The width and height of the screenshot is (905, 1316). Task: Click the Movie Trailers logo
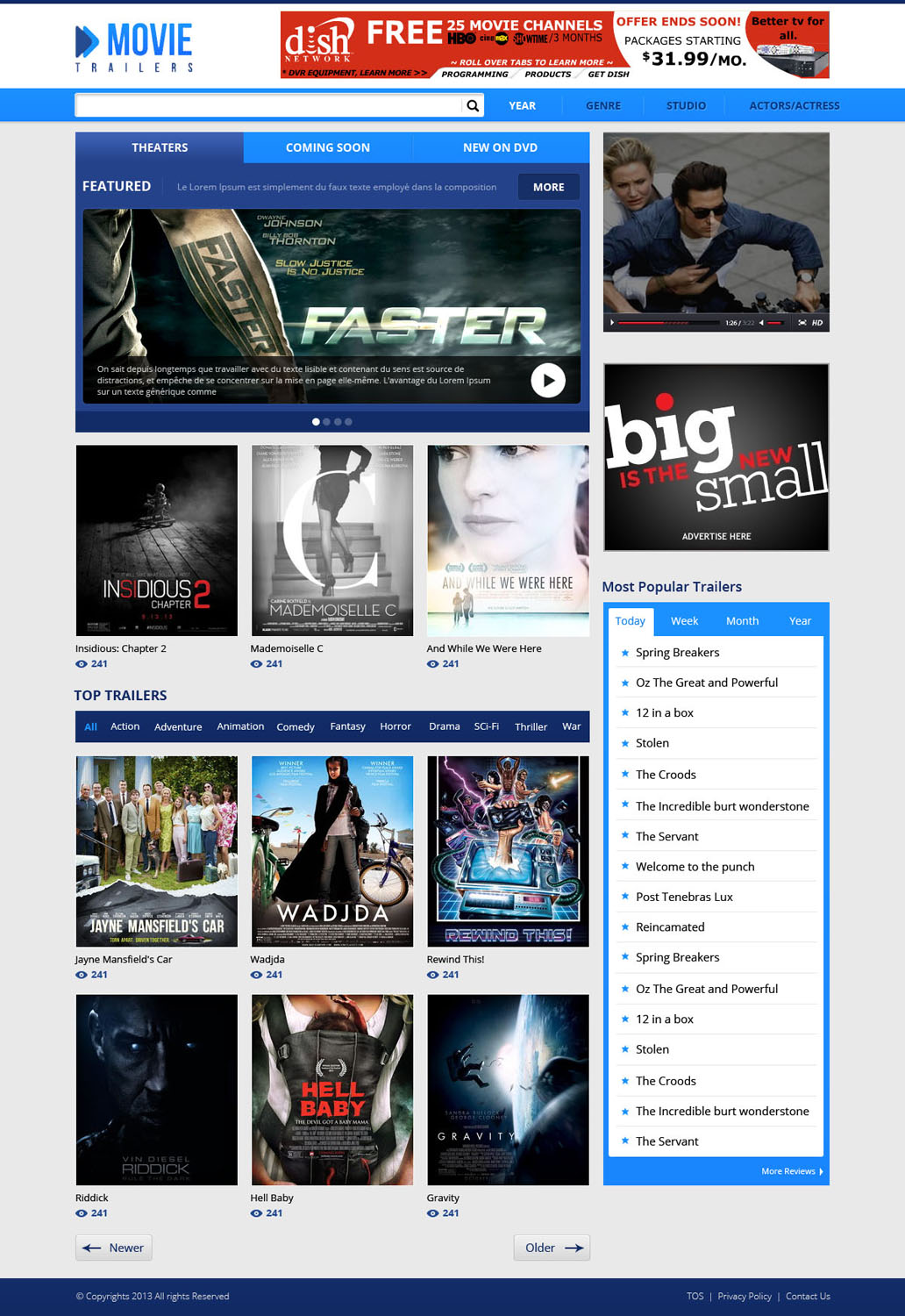click(x=134, y=46)
